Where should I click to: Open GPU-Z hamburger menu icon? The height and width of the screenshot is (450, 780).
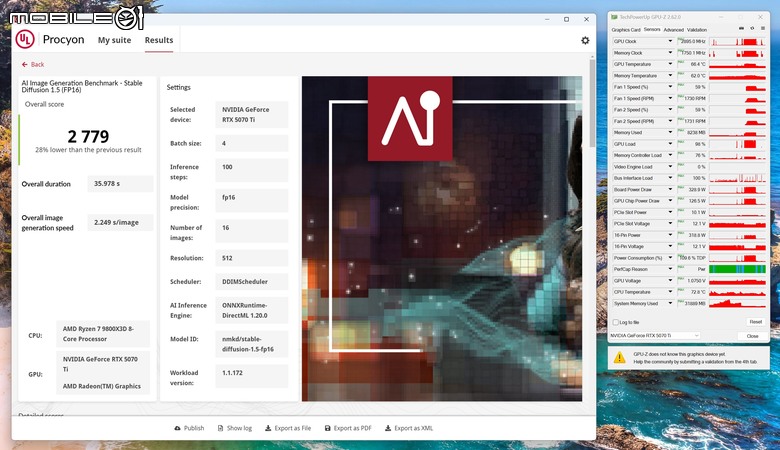[763, 29]
